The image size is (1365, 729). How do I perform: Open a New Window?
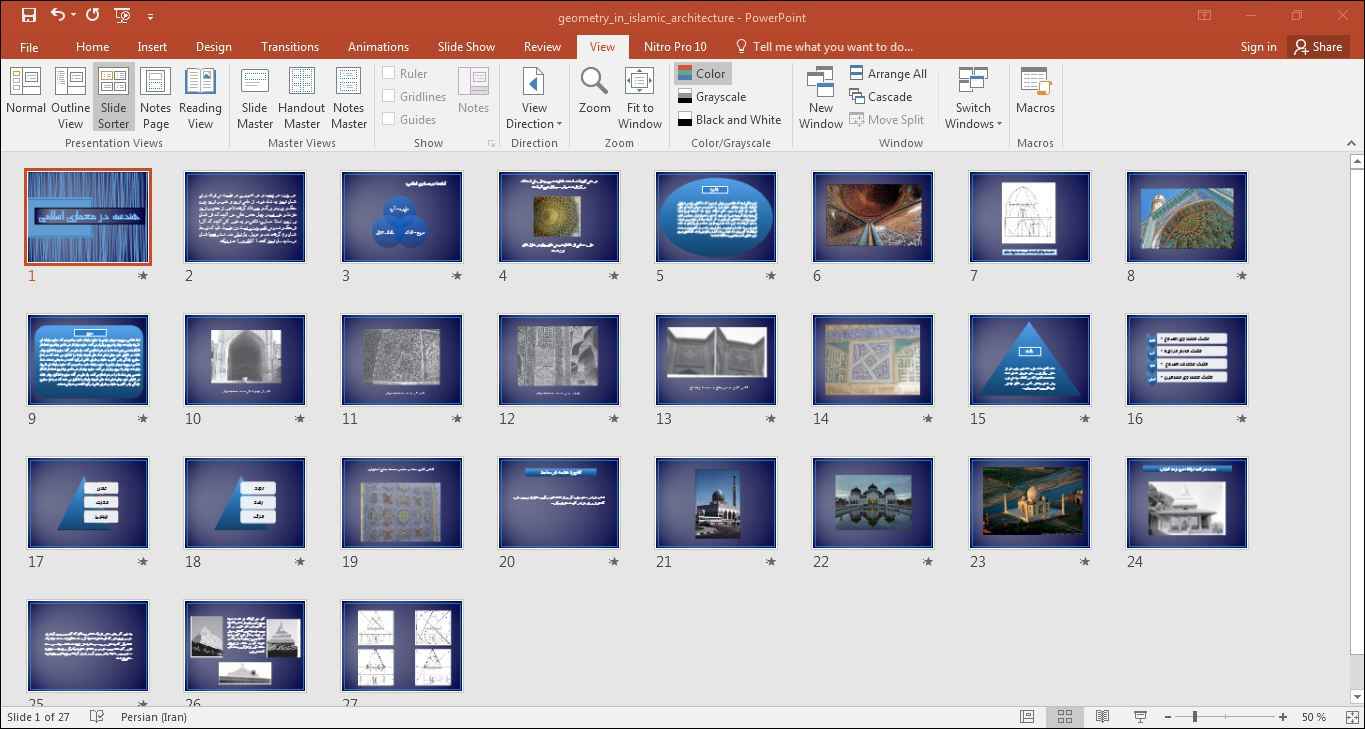820,96
